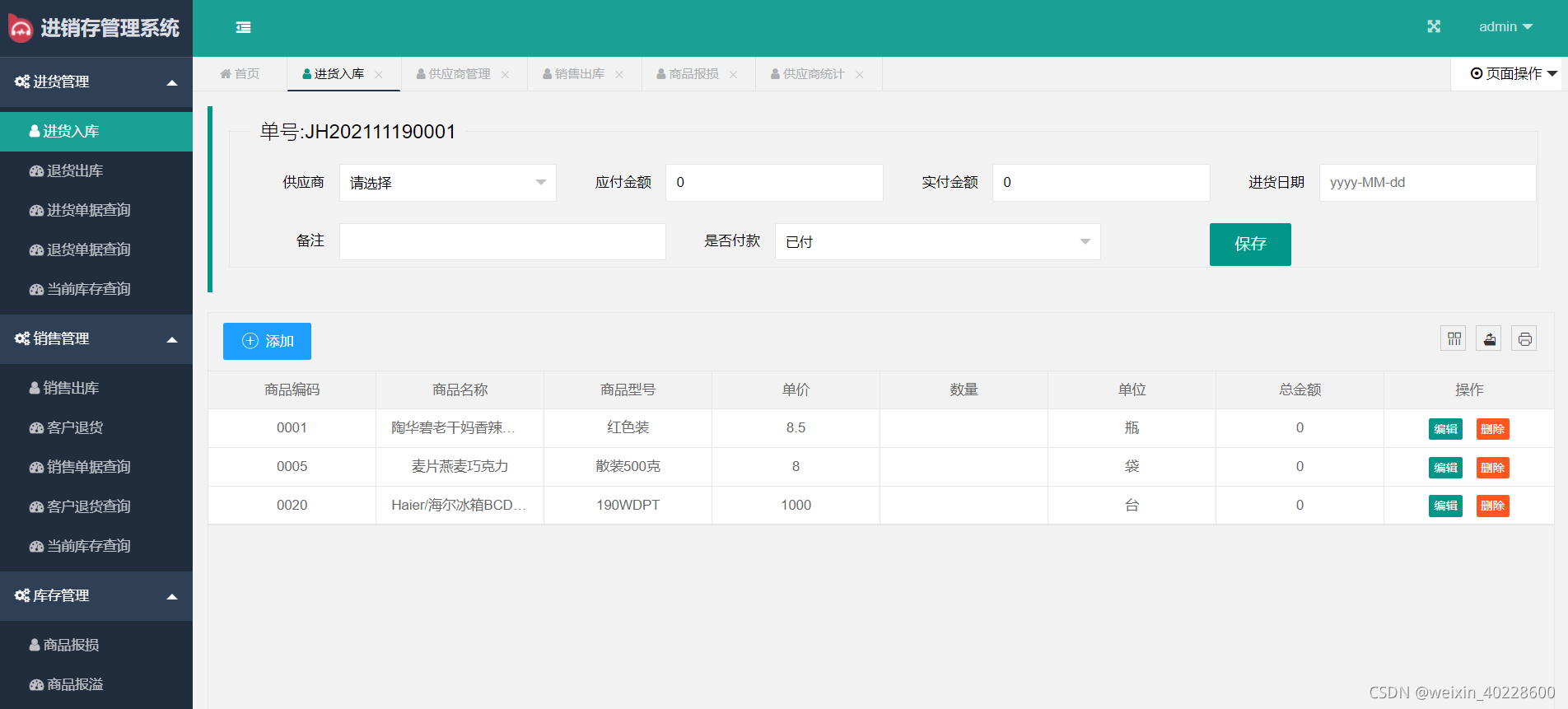Click the table print icon
Image resolution: width=1568 pixels, height=709 pixels.
(1524, 338)
